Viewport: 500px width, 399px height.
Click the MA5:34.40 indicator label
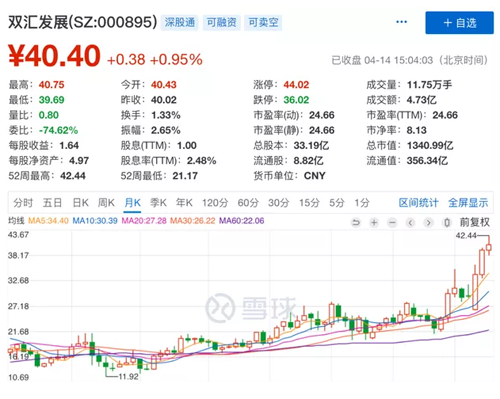[x=48, y=221]
